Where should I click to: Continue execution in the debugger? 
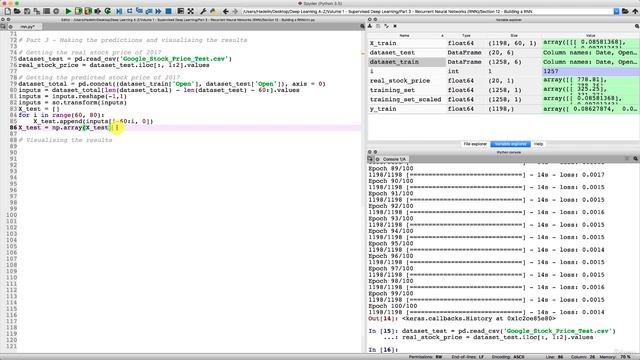pos(158,11)
